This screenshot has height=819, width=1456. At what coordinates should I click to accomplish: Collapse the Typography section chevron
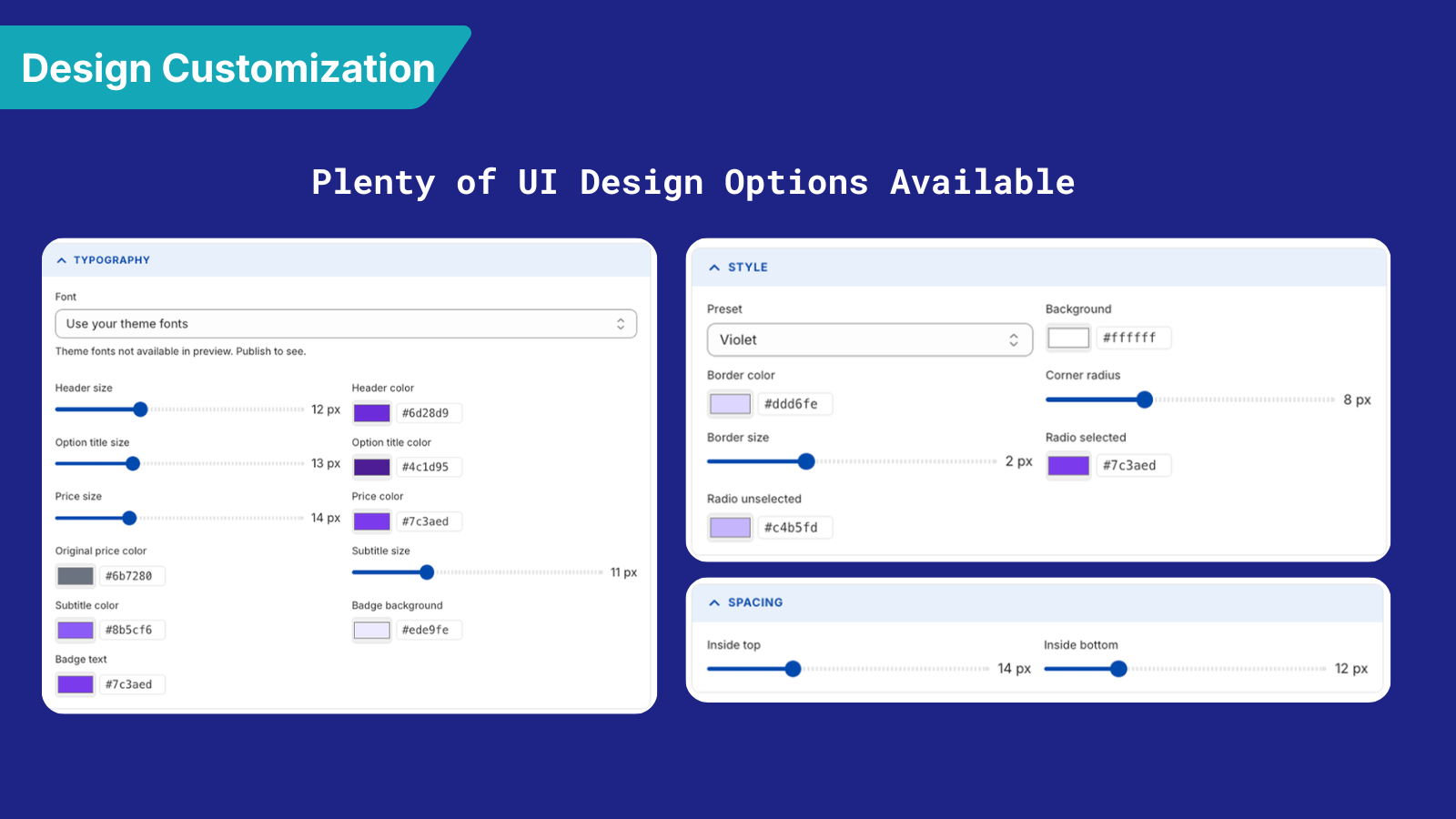tap(62, 260)
